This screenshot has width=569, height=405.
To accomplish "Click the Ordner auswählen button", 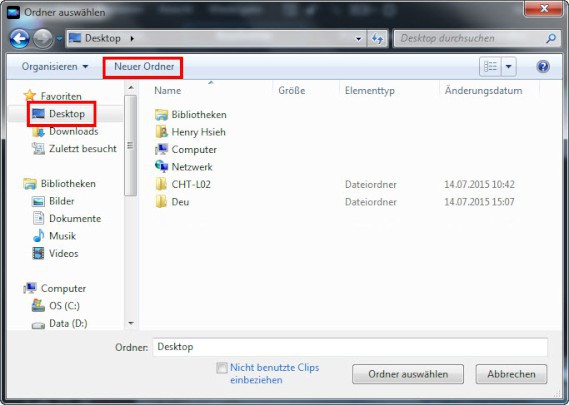I will pyautogui.click(x=408, y=374).
